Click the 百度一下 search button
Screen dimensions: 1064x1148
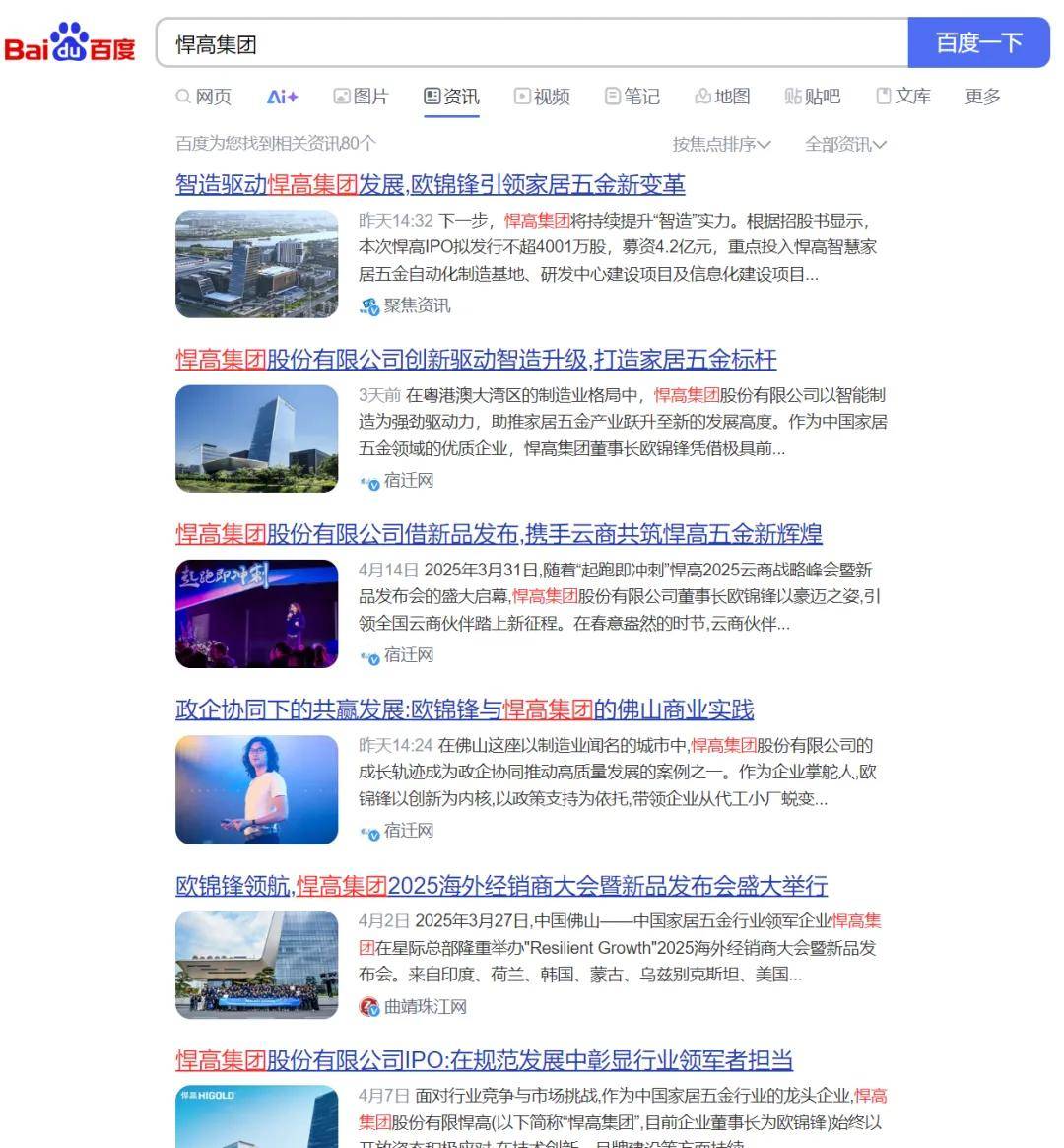pyautogui.click(x=978, y=42)
